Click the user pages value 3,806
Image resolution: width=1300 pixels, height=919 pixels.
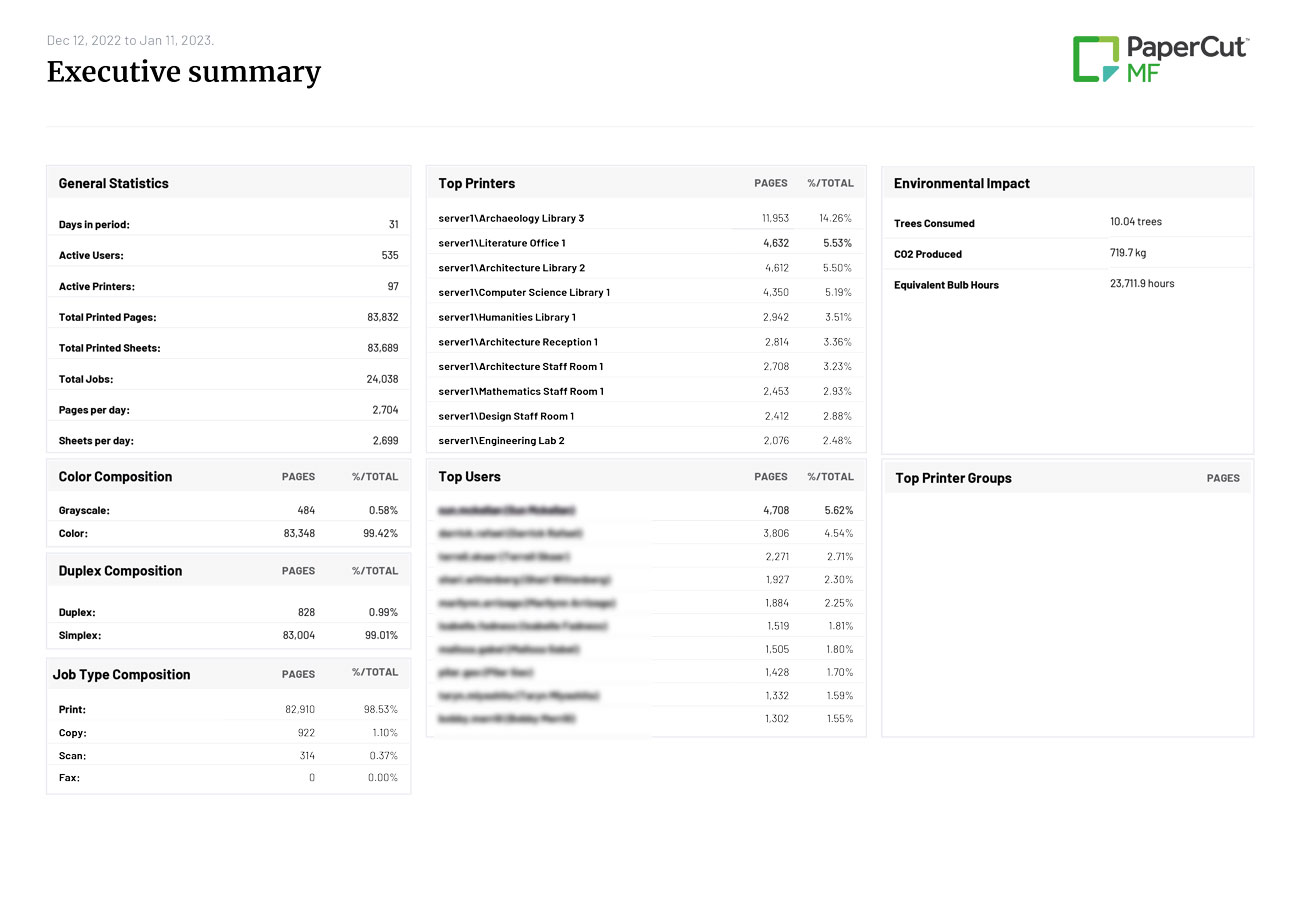[x=776, y=533]
